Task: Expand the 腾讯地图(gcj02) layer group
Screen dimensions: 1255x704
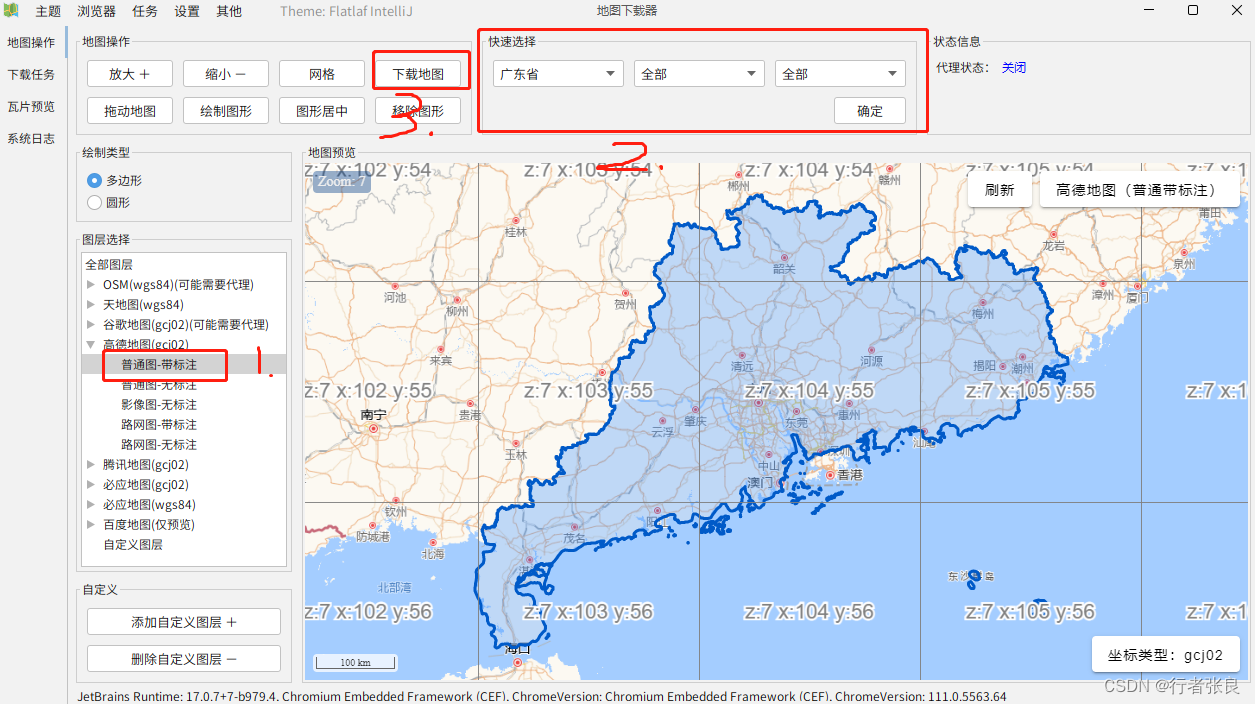Action: [x=92, y=465]
